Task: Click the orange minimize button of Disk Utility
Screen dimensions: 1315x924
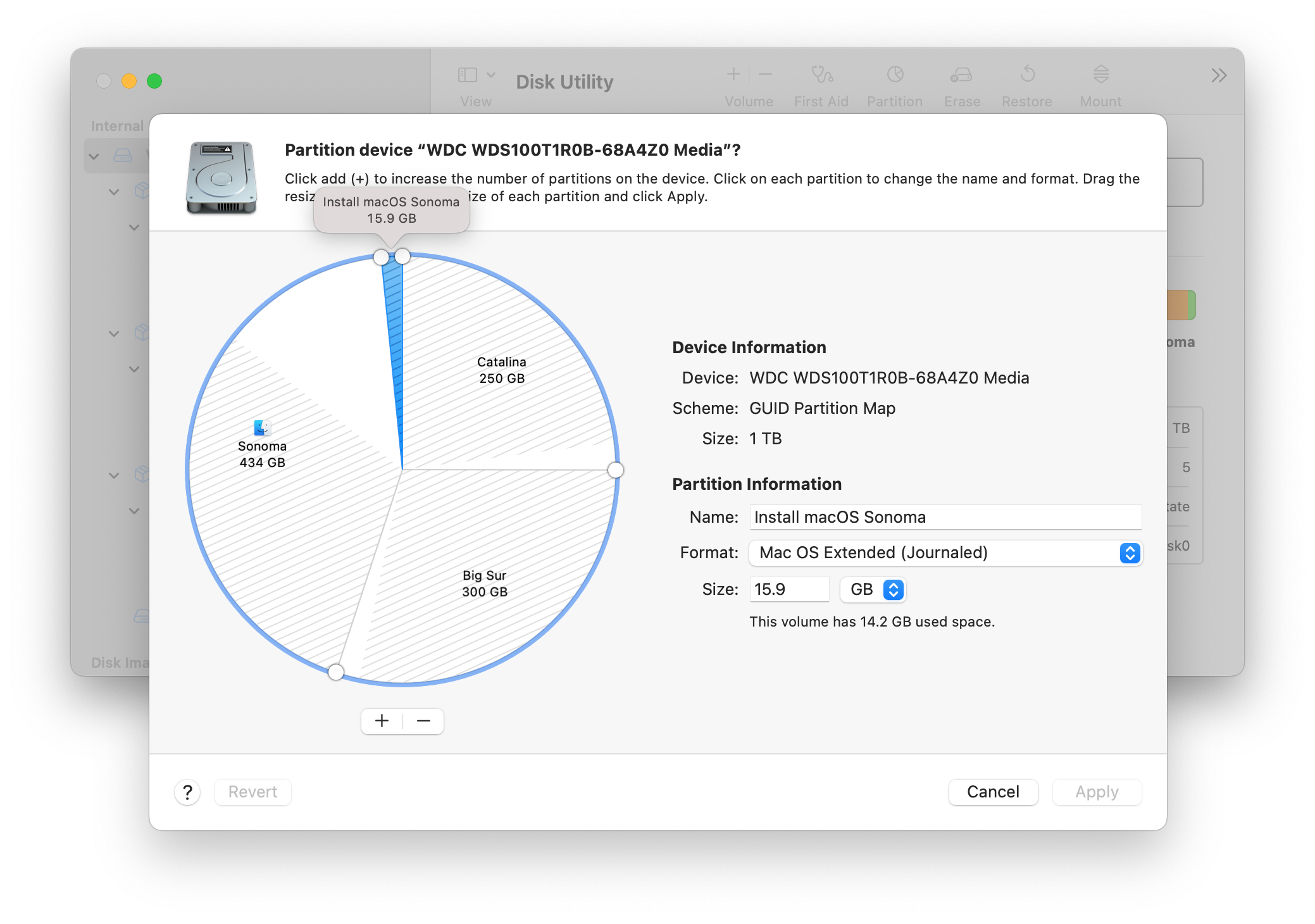Action: pyautogui.click(x=129, y=81)
